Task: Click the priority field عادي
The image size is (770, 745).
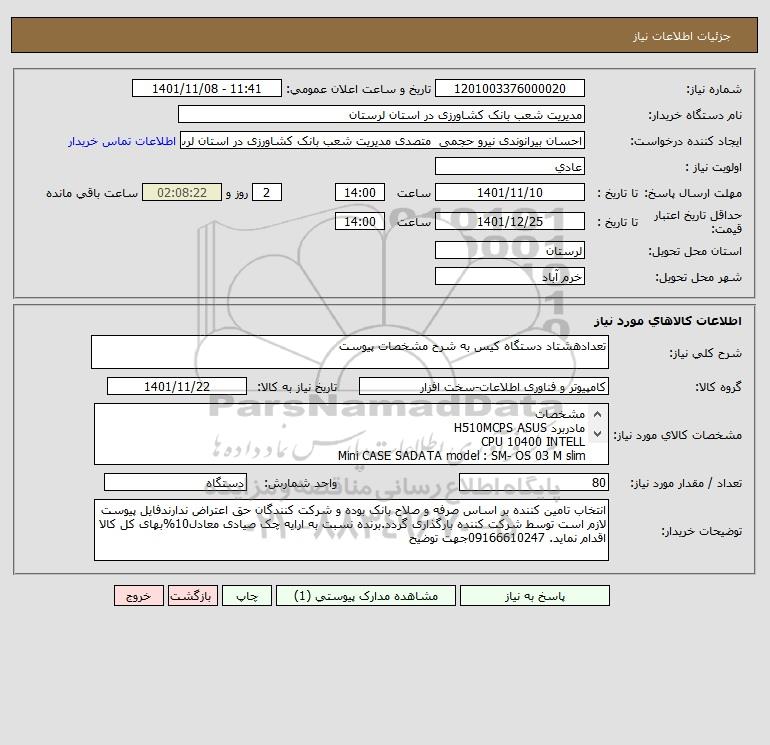Action: (510, 166)
